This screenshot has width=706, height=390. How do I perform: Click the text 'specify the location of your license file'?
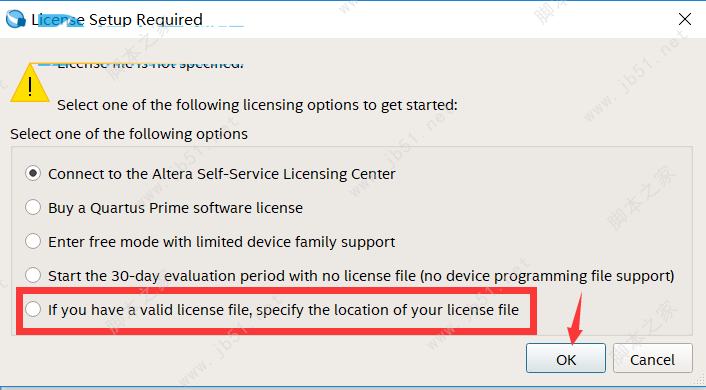[x=388, y=310]
